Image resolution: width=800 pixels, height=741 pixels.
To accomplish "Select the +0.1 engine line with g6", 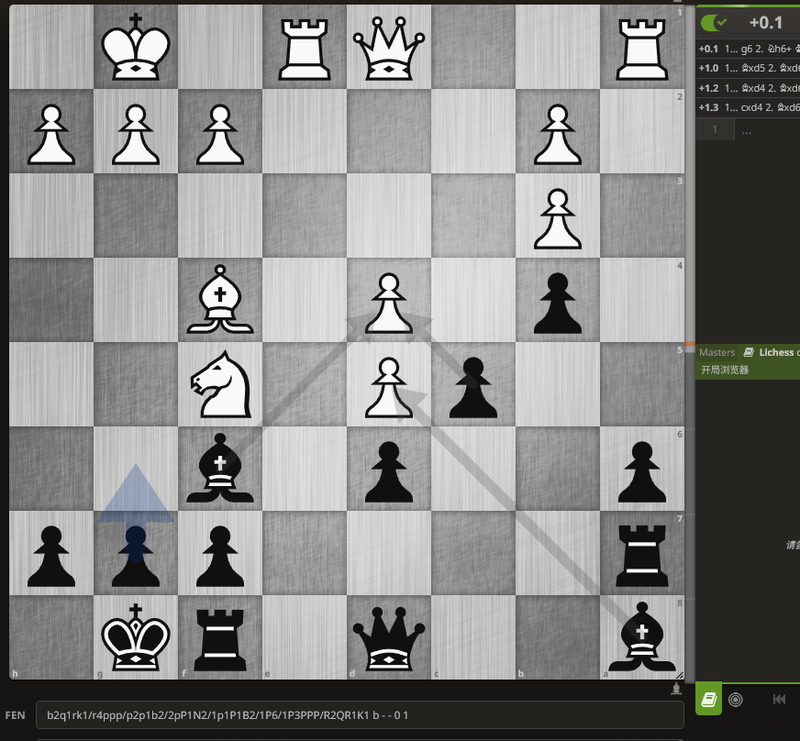I will (x=748, y=49).
